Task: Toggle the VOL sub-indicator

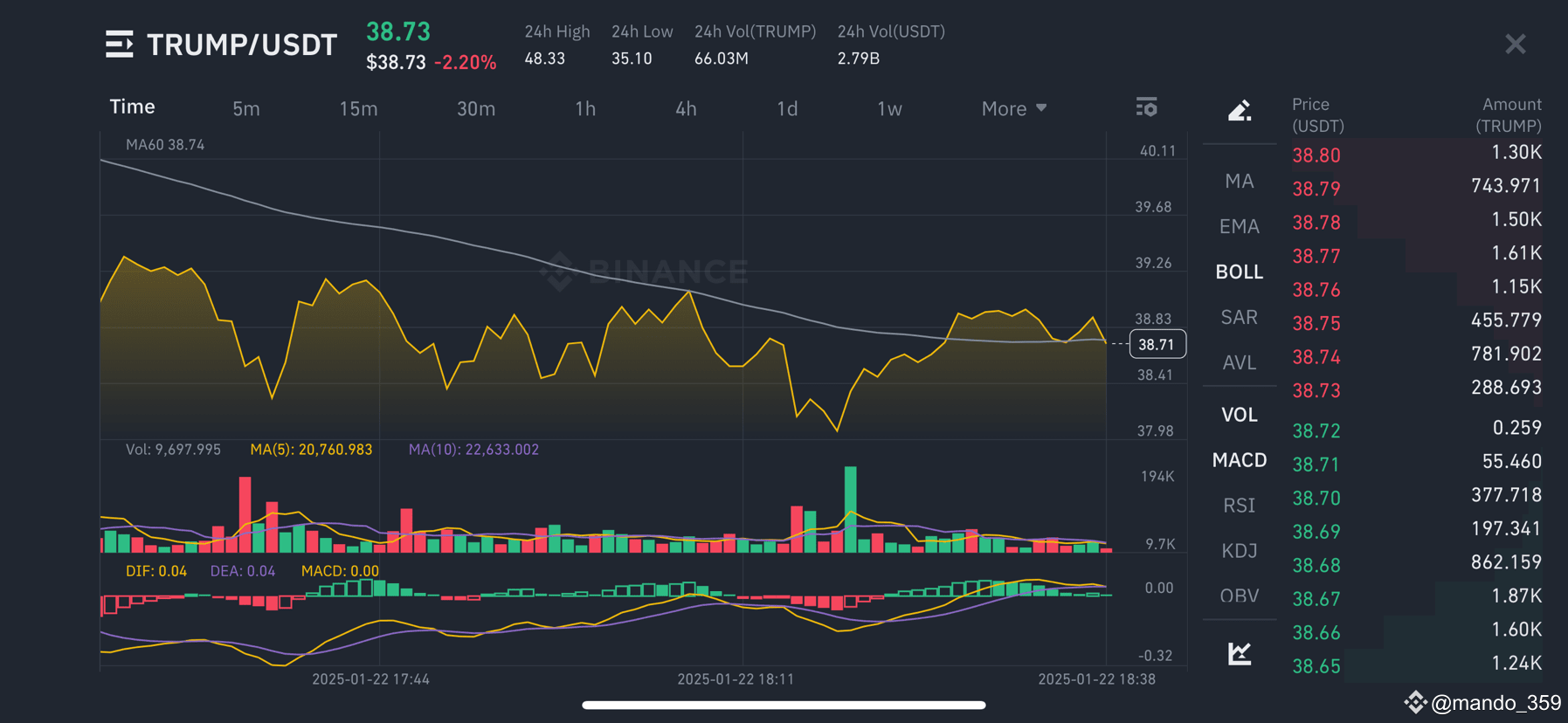Action: [1240, 415]
